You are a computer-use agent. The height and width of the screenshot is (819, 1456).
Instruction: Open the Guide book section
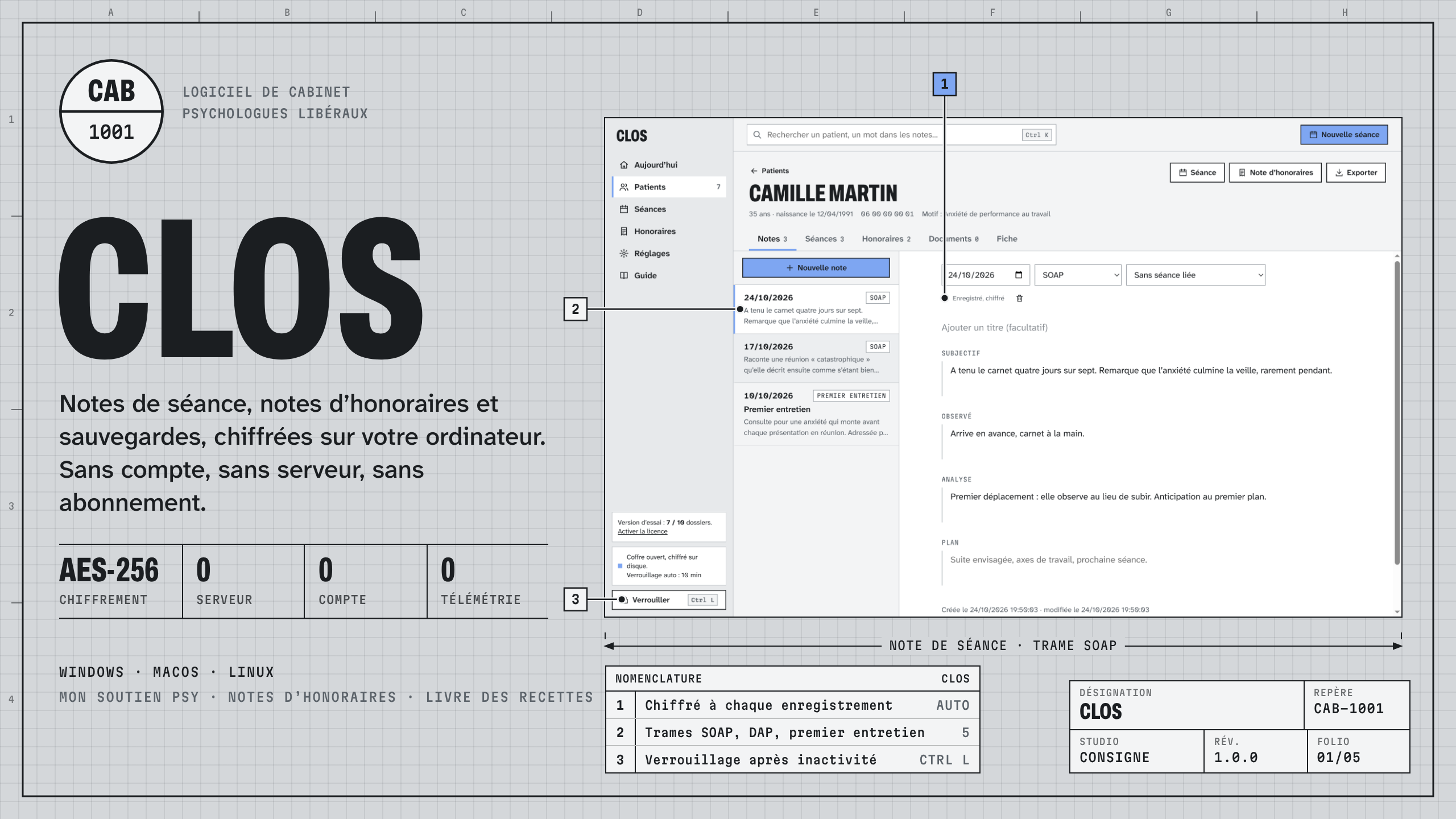[x=669, y=275]
